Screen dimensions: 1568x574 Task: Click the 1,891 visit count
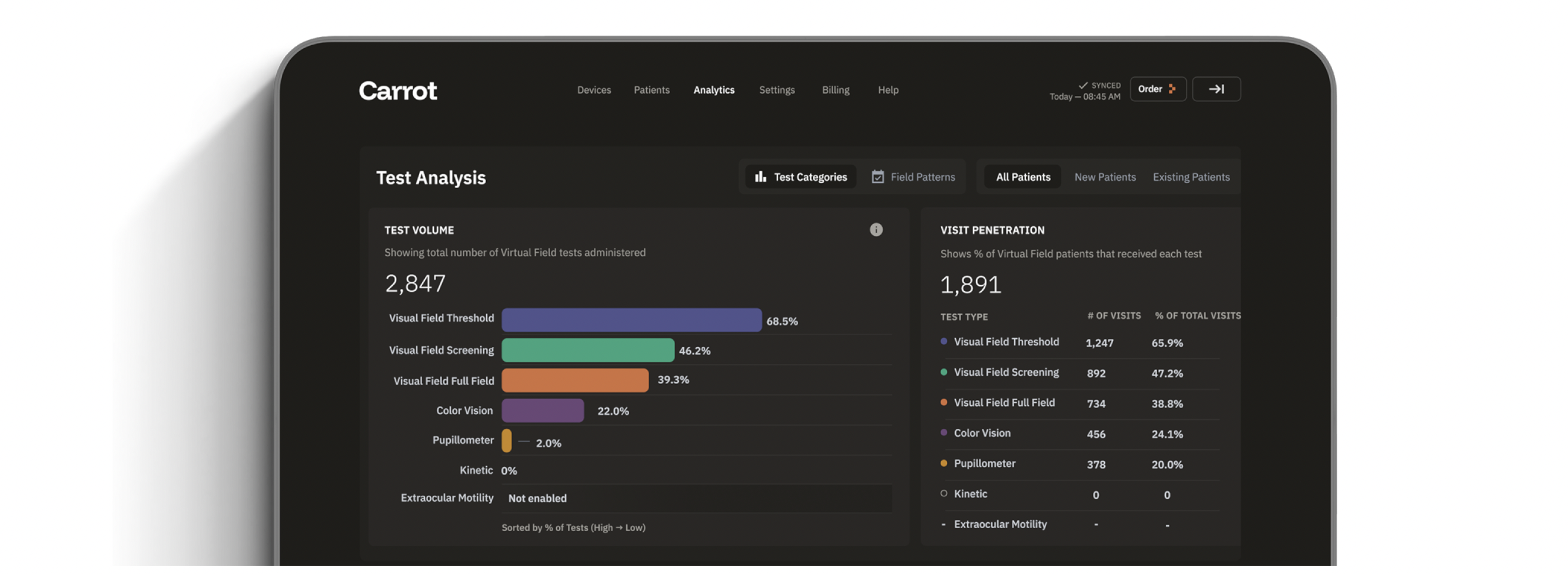pyautogui.click(x=970, y=285)
